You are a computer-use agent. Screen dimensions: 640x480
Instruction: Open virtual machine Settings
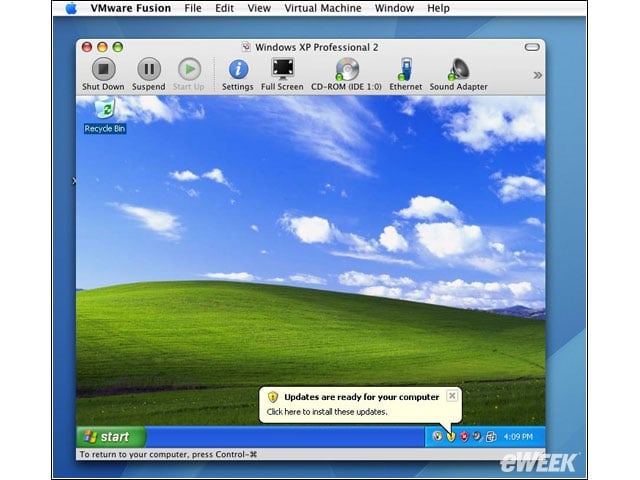(238, 74)
